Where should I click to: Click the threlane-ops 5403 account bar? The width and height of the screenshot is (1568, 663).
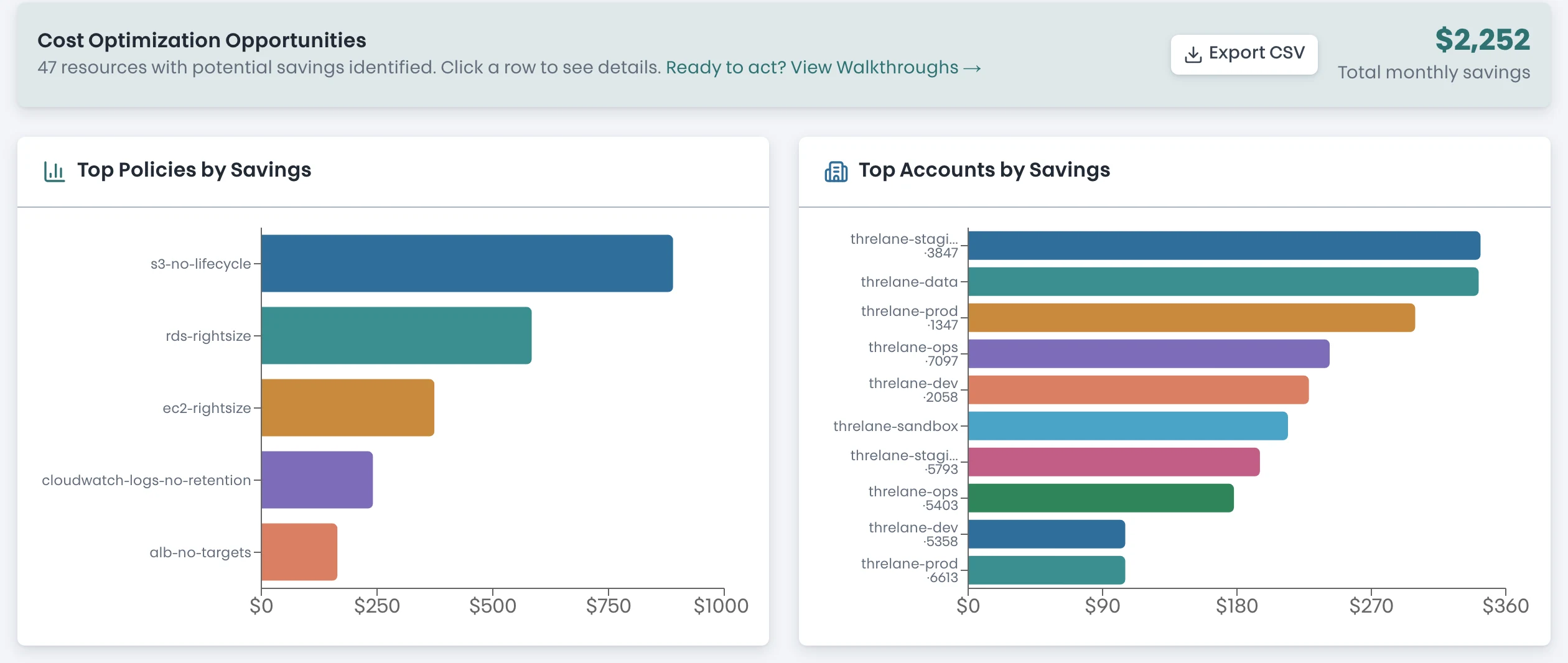pos(1101,498)
